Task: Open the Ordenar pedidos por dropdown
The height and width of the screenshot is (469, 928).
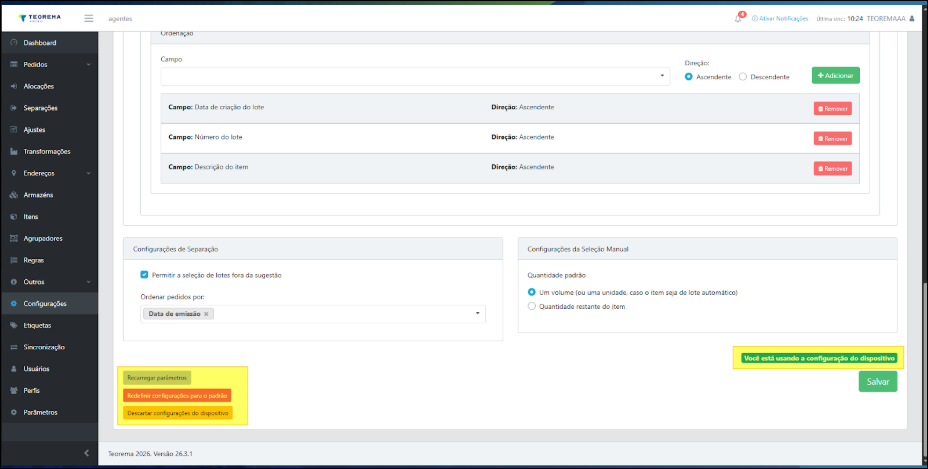Action: tap(478, 314)
